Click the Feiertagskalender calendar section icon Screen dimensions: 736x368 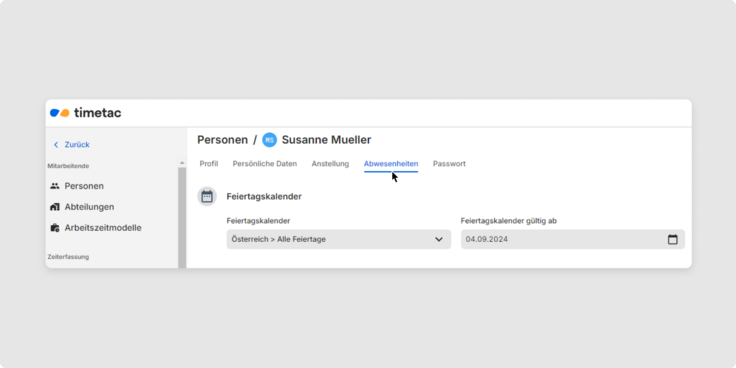coord(207,196)
